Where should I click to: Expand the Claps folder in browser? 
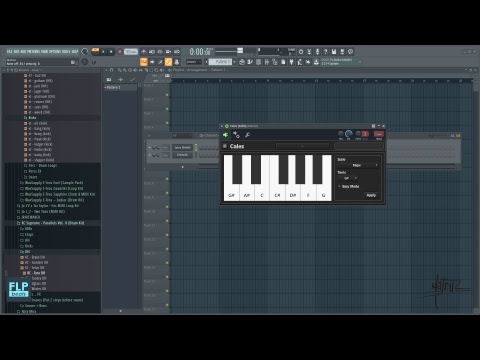coord(27,235)
